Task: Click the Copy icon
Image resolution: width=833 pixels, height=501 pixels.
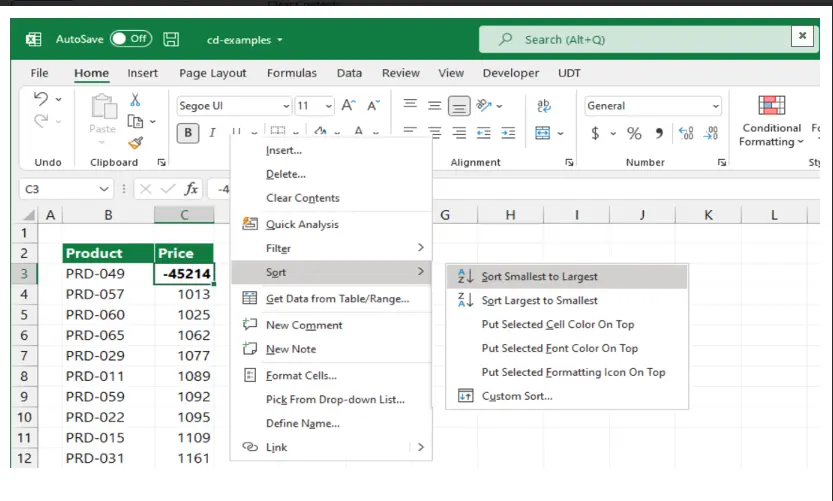Action: pos(135,122)
